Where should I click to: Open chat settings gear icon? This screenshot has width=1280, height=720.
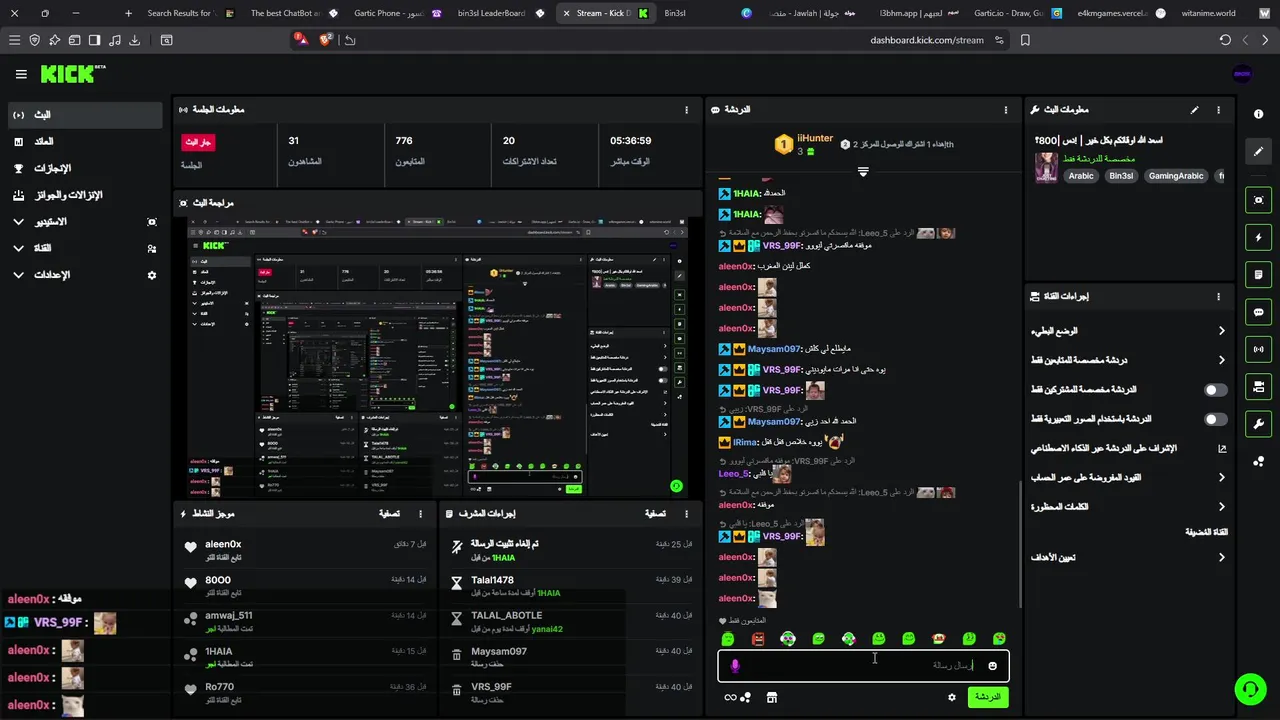(951, 697)
